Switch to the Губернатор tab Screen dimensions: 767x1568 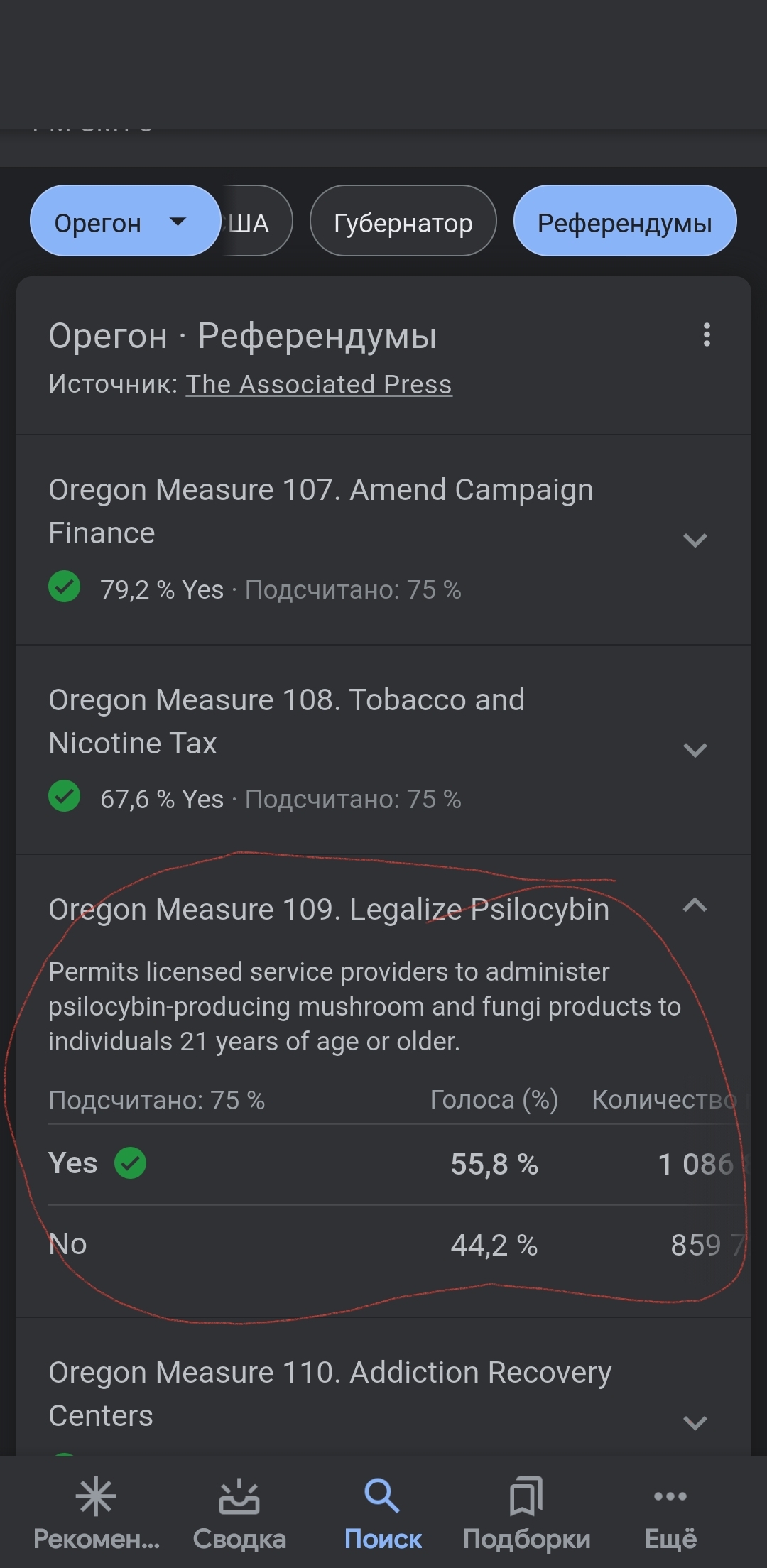tap(403, 222)
